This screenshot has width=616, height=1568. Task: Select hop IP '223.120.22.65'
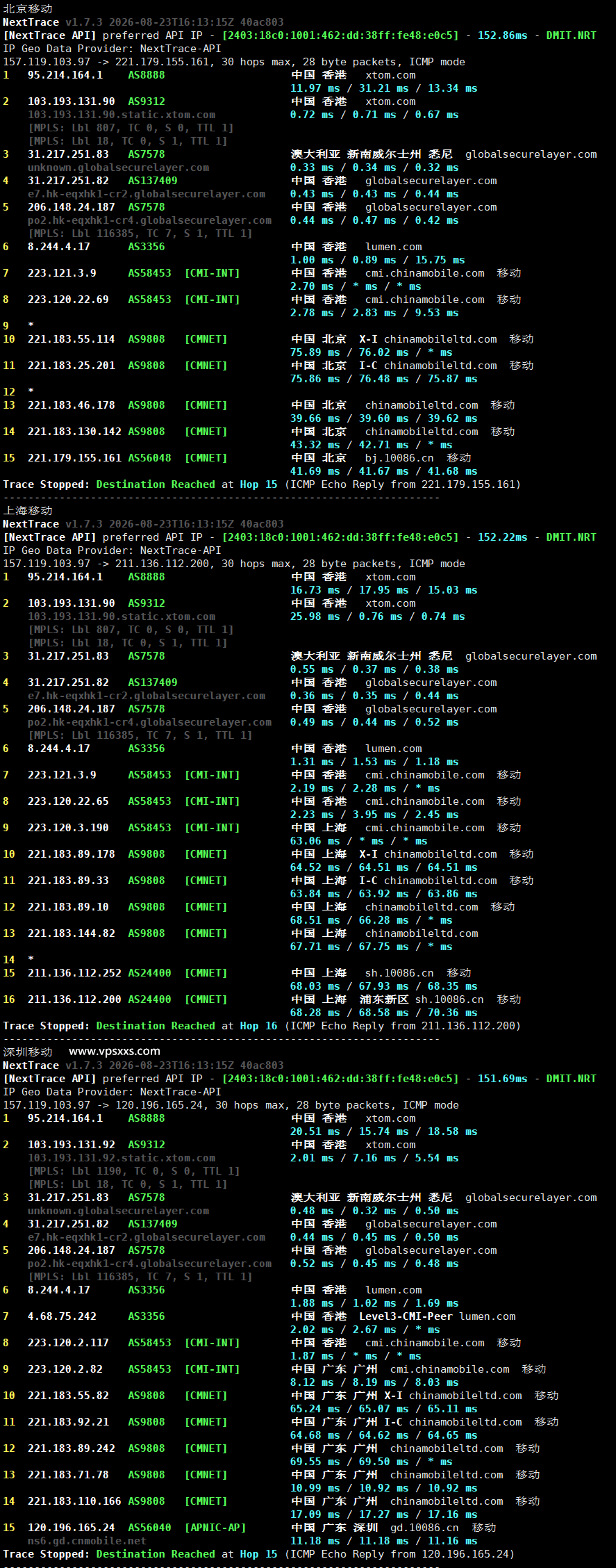(x=68, y=801)
